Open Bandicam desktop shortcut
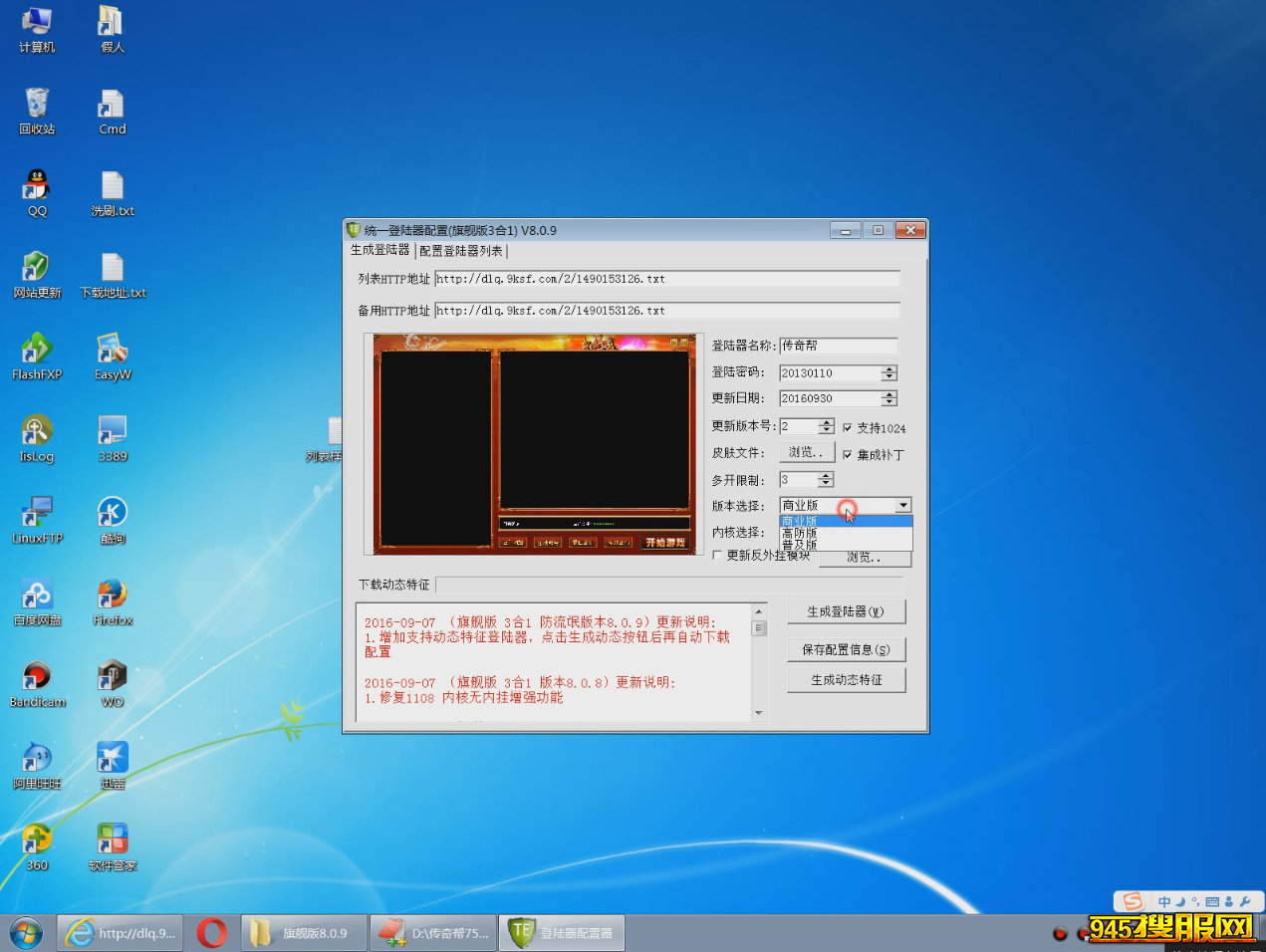This screenshot has height=952, width=1266. coord(37,677)
